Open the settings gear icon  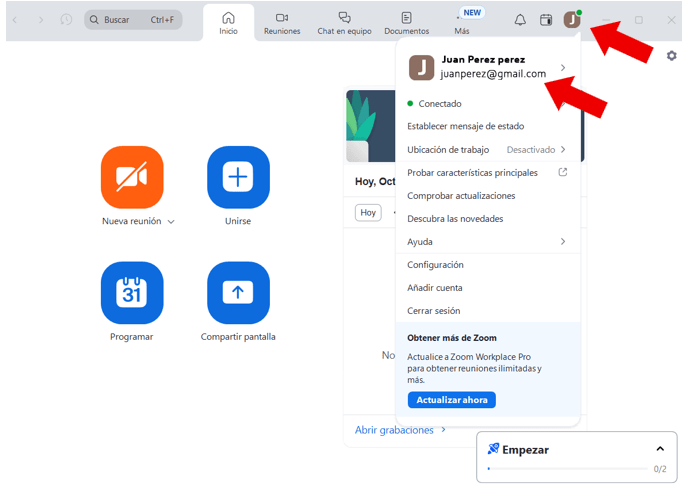671,56
